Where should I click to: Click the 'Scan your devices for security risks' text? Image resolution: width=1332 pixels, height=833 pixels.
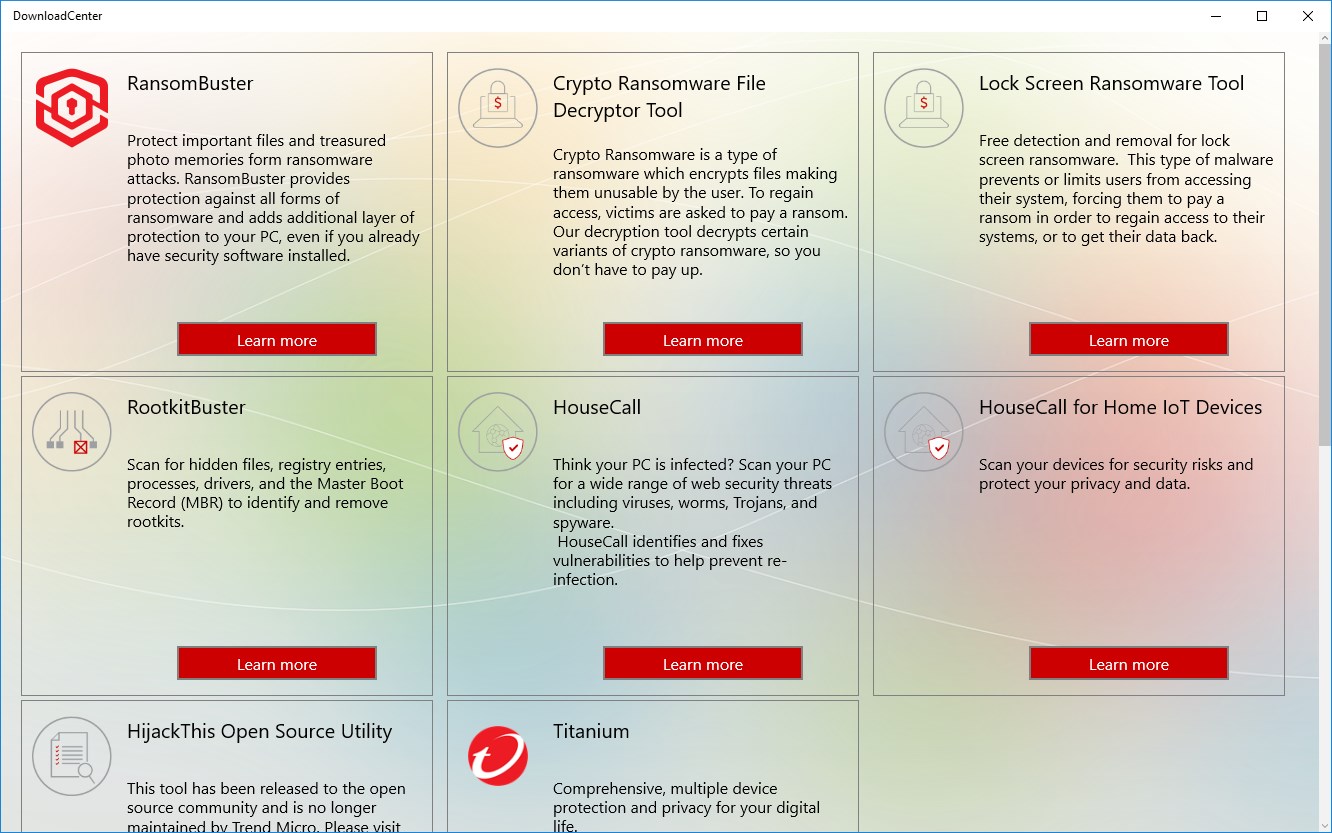point(1116,474)
